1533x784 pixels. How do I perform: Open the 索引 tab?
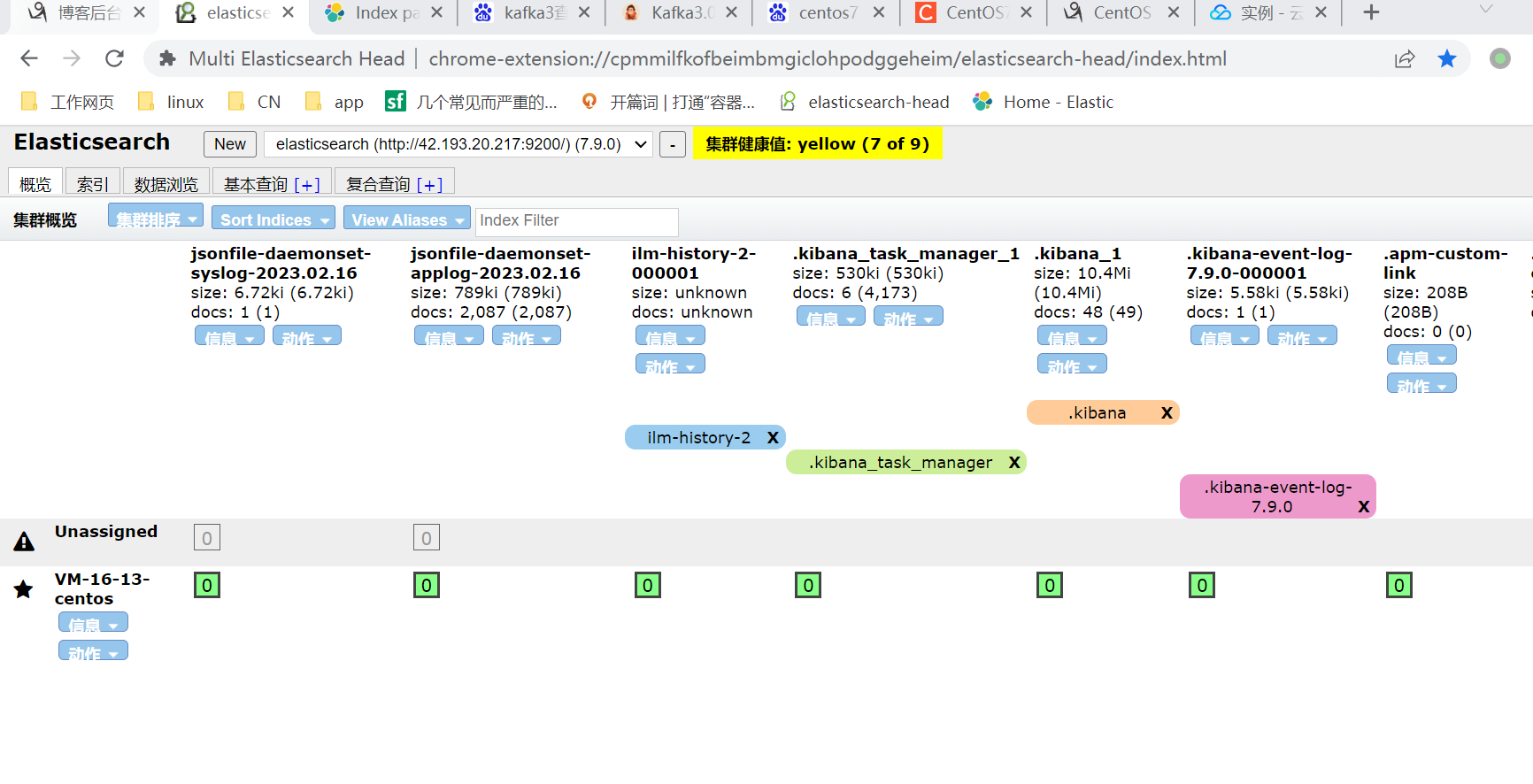pyautogui.click(x=92, y=183)
